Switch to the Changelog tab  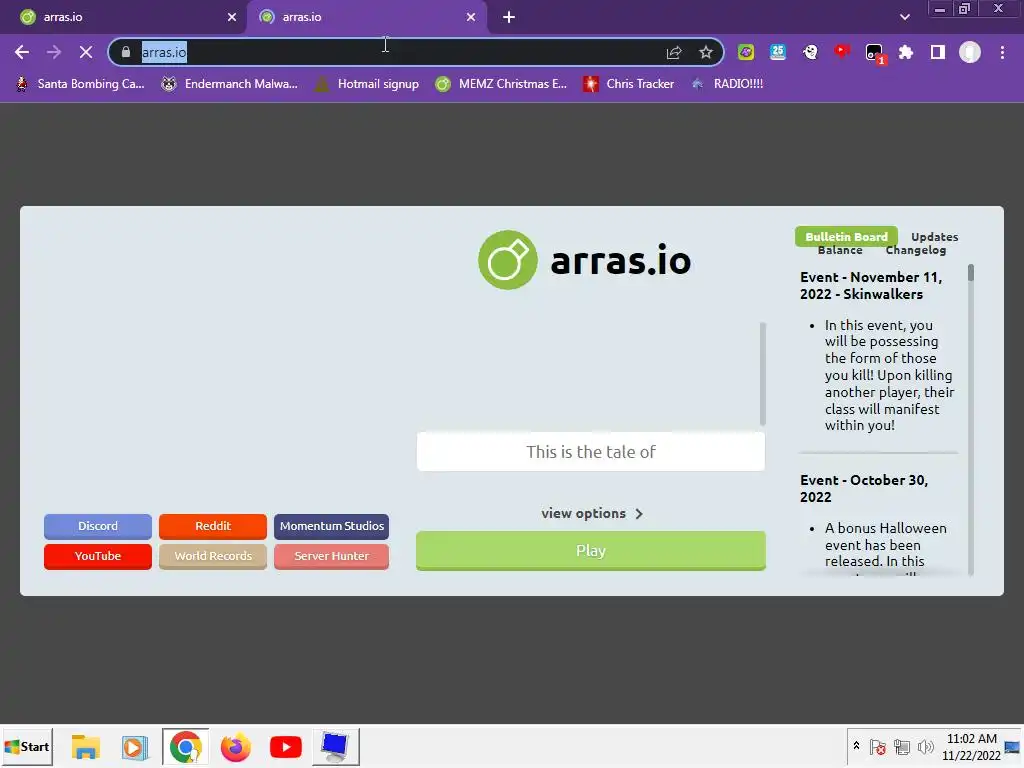[916, 250]
